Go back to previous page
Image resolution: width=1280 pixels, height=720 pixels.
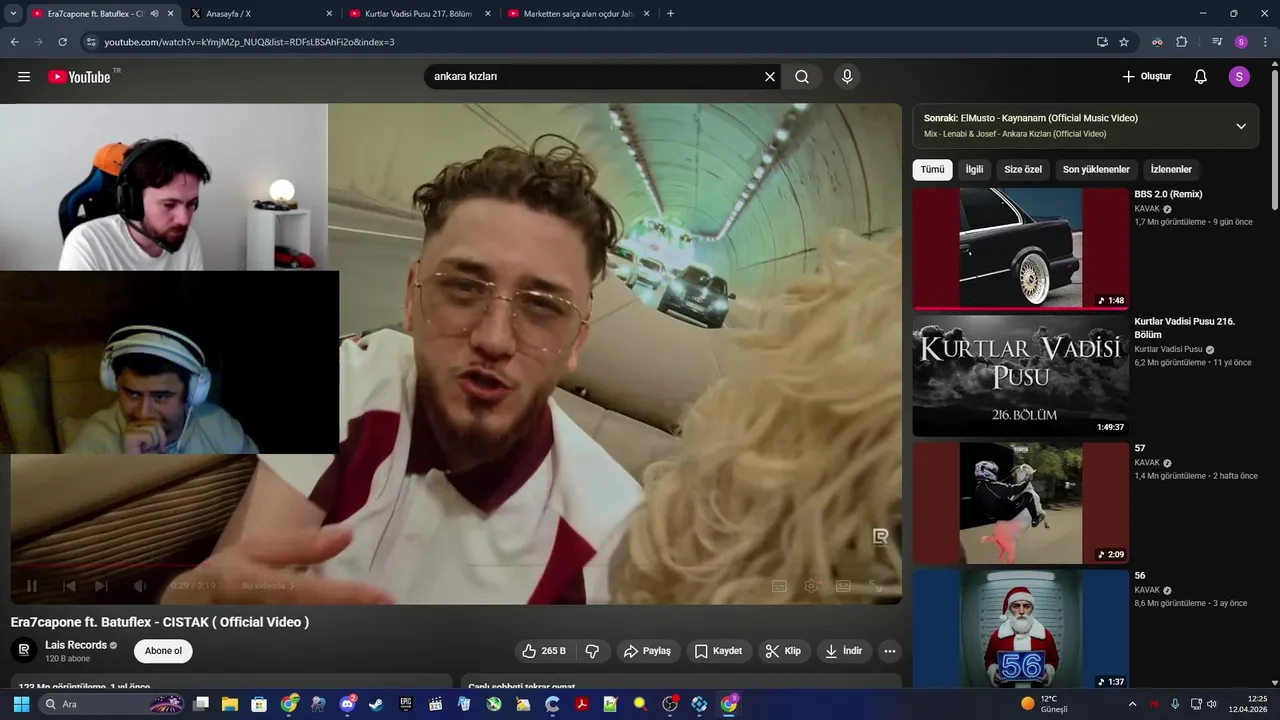coord(14,42)
